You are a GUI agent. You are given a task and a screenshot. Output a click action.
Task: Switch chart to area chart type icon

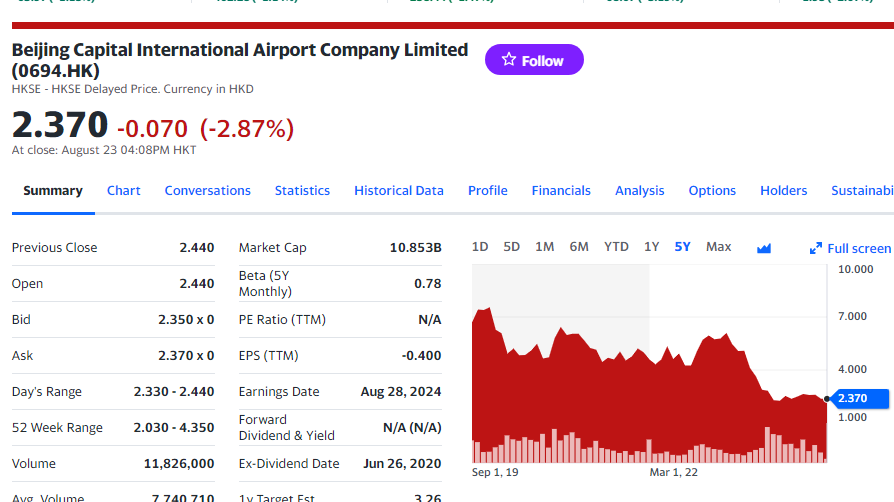763,248
